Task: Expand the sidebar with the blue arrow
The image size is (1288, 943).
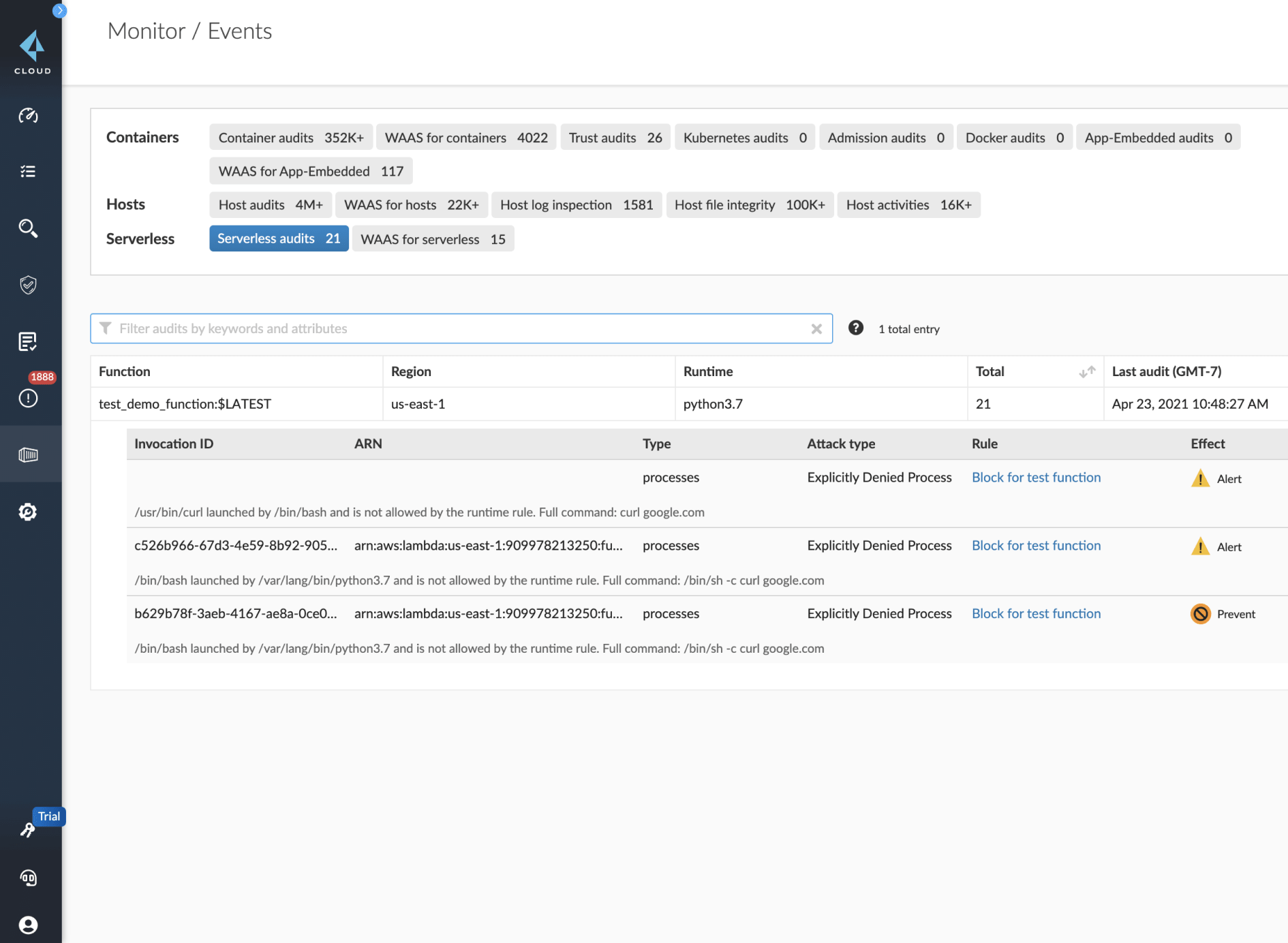Action: [60, 10]
